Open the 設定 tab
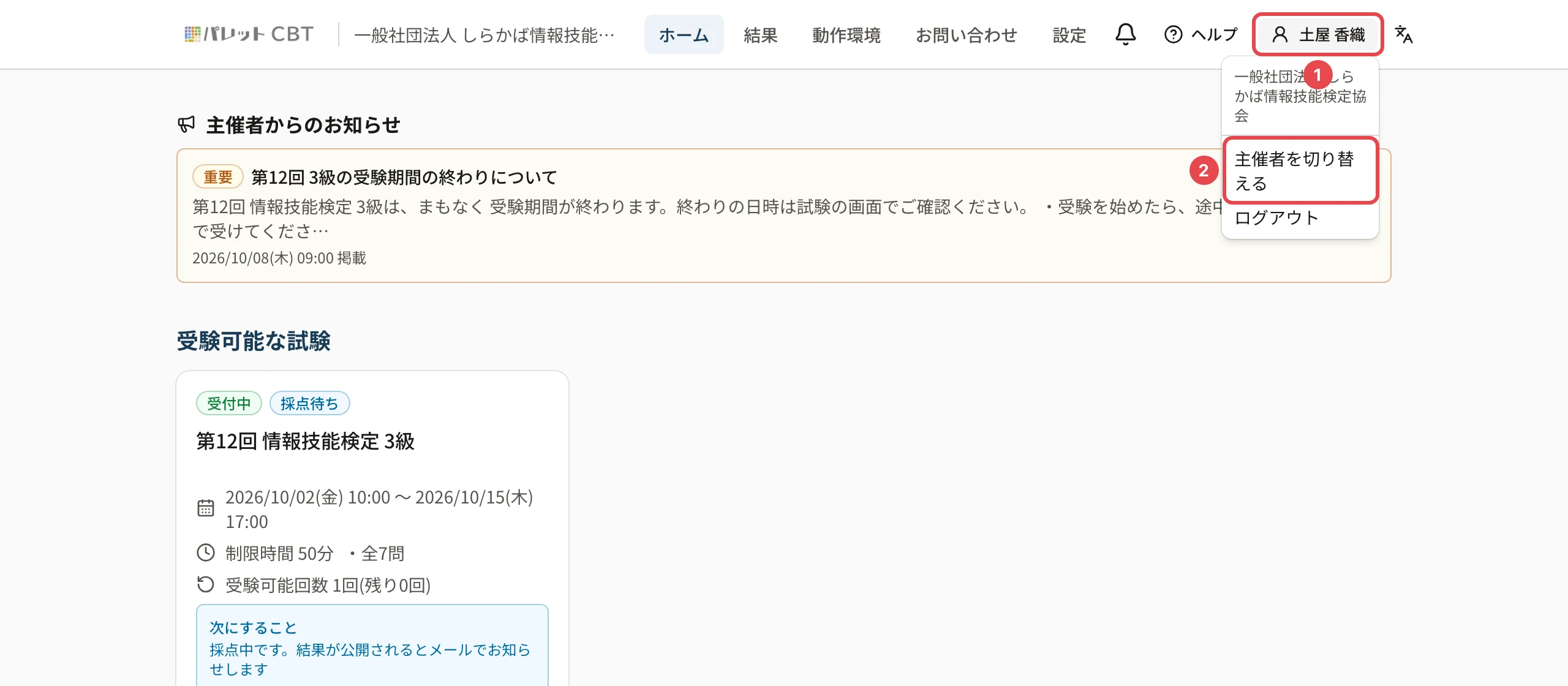Viewport: 1568px width, 686px height. (1069, 35)
